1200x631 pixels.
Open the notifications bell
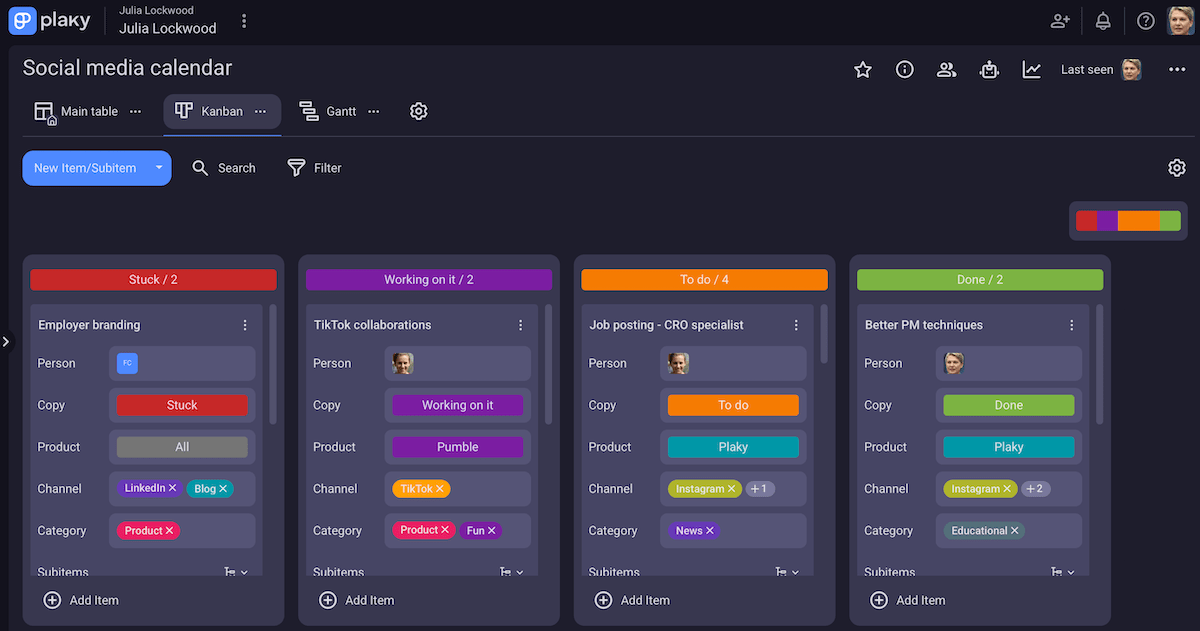tap(1102, 20)
